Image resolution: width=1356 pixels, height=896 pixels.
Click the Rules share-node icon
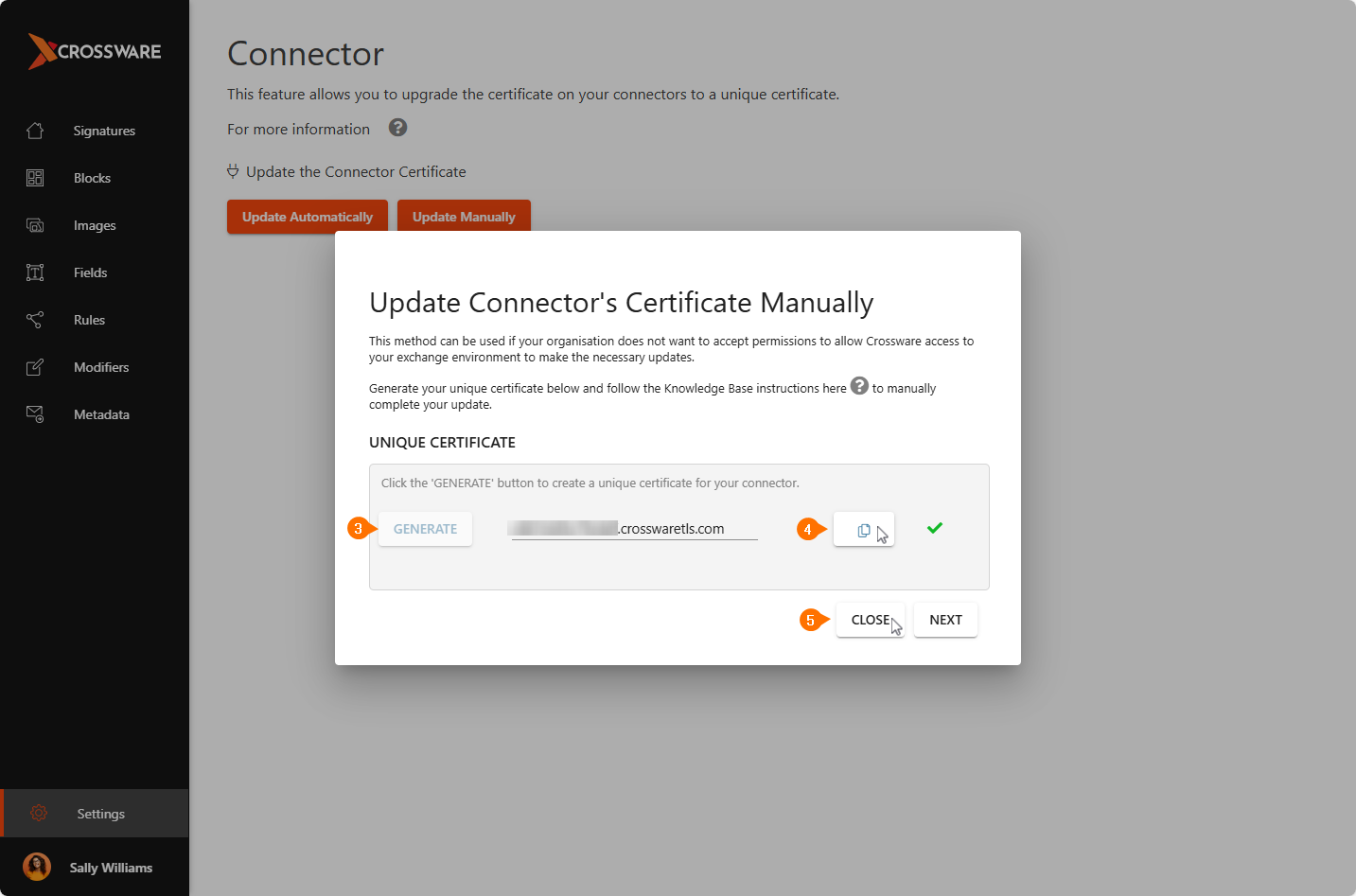point(35,320)
